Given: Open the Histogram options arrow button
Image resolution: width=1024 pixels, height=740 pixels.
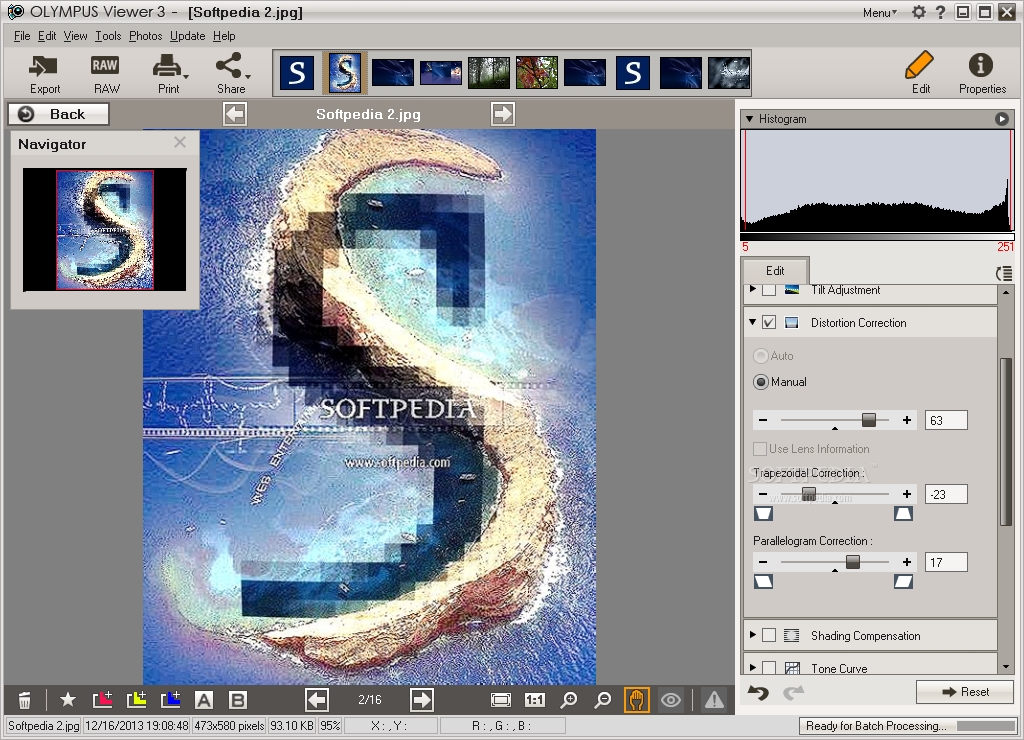Looking at the screenshot, I should click(1002, 119).
